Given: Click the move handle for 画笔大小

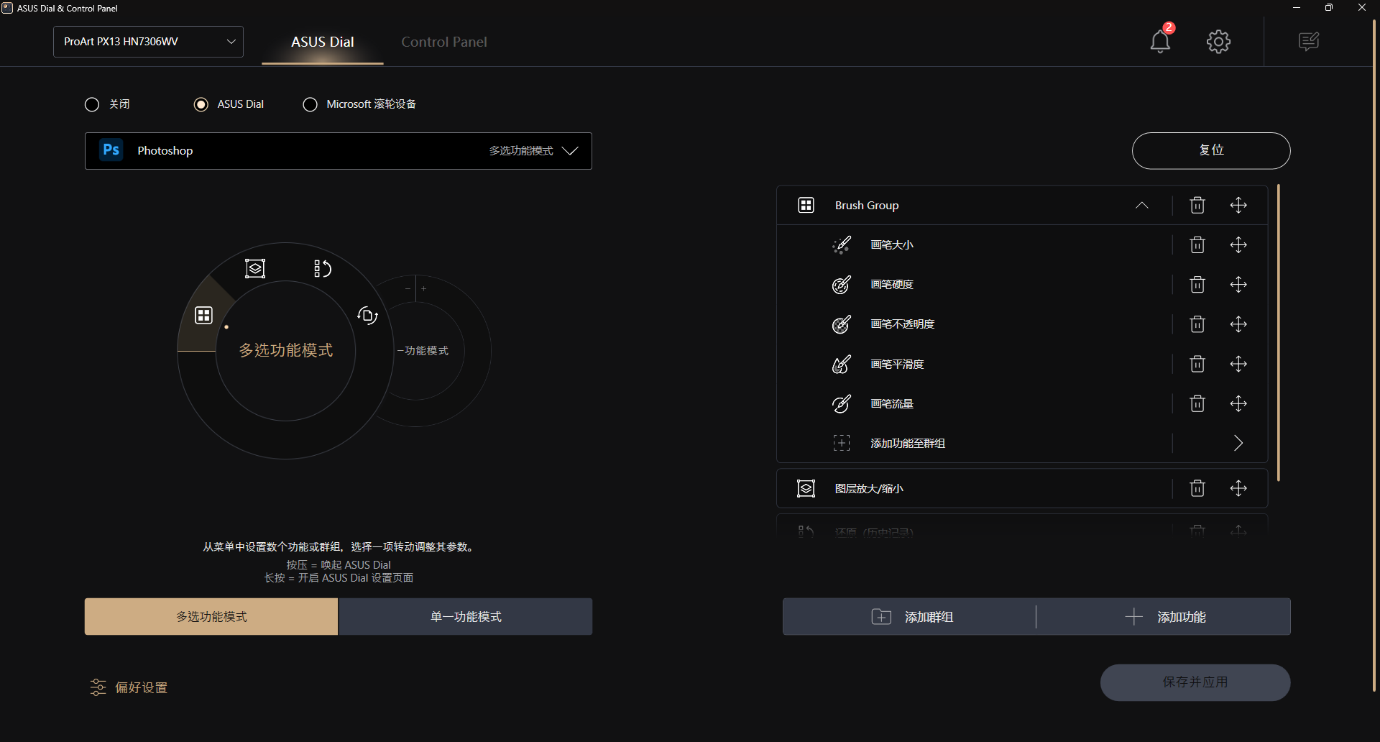Looking at the screenshot, I should coord(1238,245).
